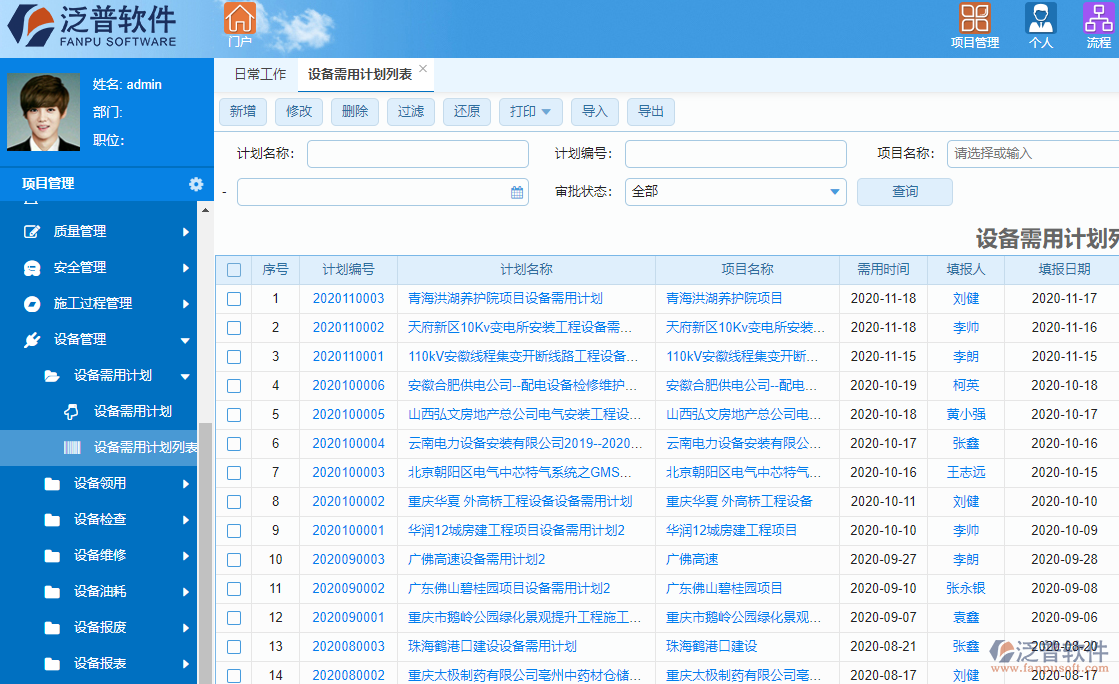The height and width of the screenshot is (684, 1119).
Task: Switch to the 日常工作 tab
Action: pyautogui.click(x=258, y=73)
